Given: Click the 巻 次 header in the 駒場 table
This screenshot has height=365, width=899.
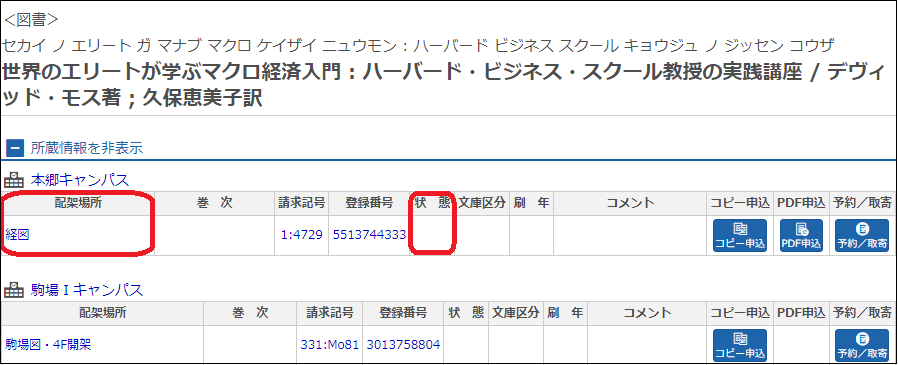Looking at the screenshot, I should pyautogui.click(x=250, y=312).
